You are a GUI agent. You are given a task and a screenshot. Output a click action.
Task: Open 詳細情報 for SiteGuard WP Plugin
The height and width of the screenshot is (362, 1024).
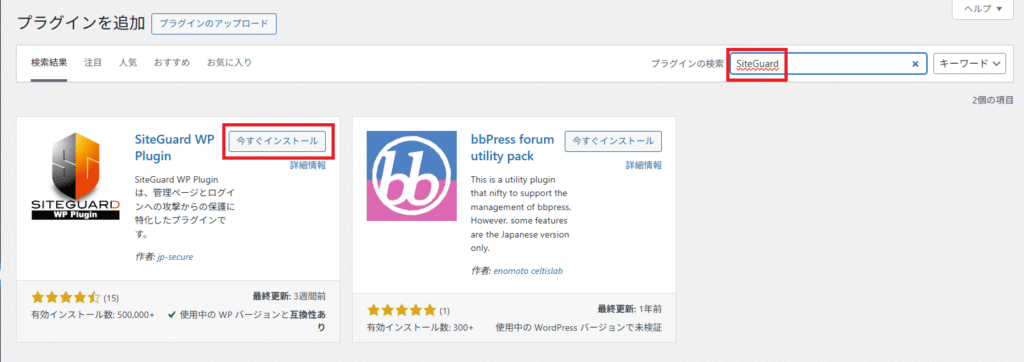coord(308,165)
